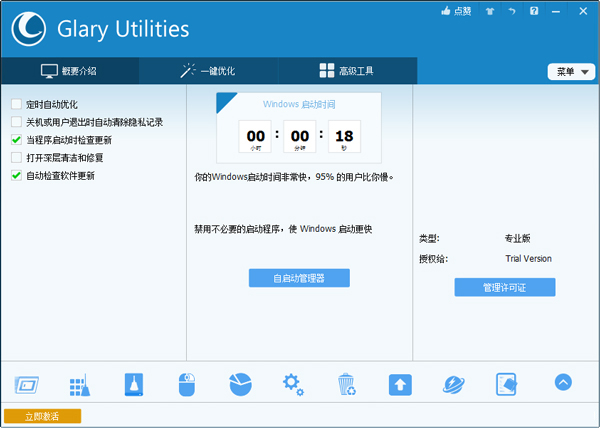The width and height of the screenshot is (600, 428).
Task: Open the notebook file eraser icon
Action: pyautogui.click(x=507, y=384)
